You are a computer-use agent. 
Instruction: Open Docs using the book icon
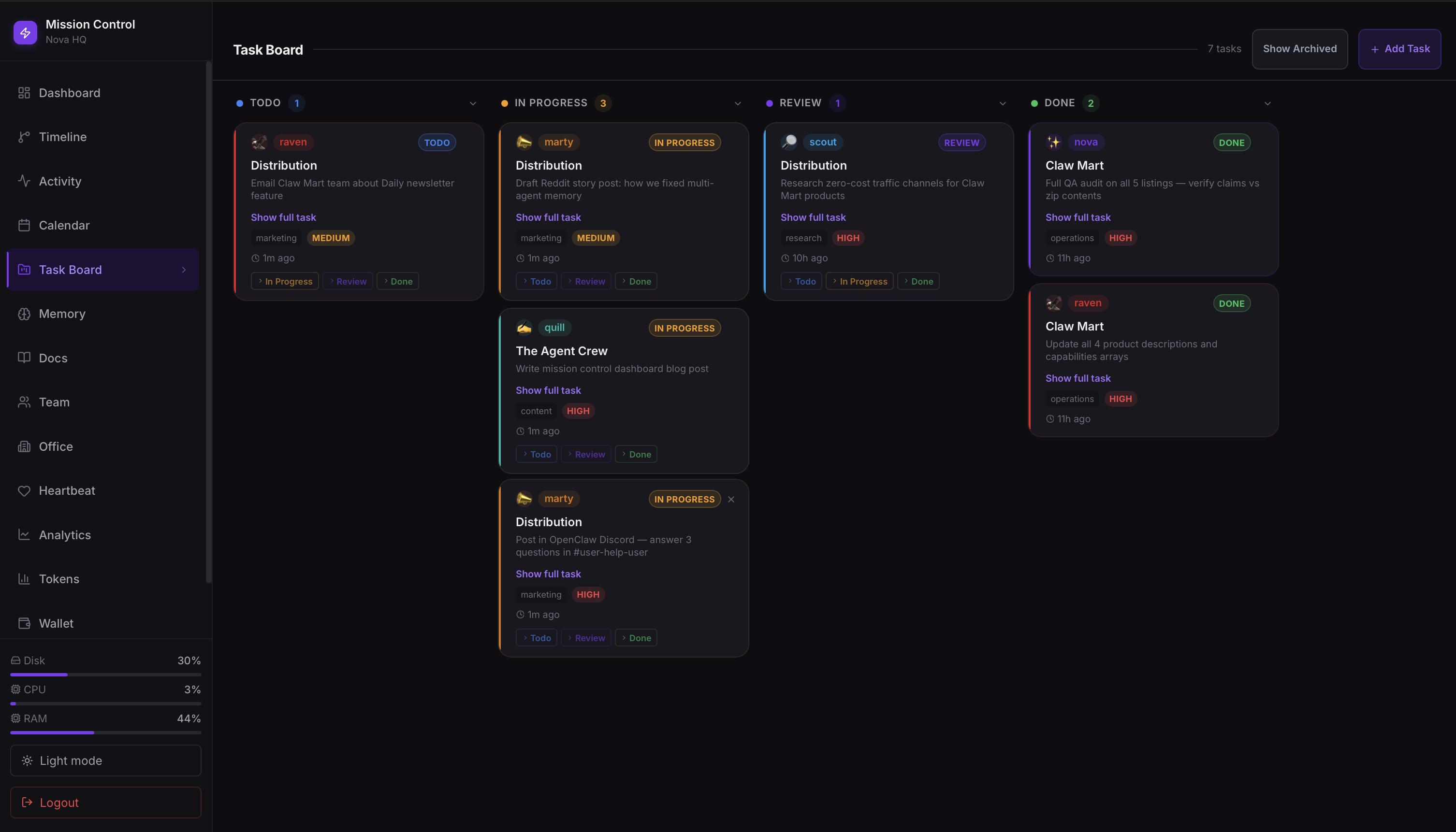[x=24, y=358]
